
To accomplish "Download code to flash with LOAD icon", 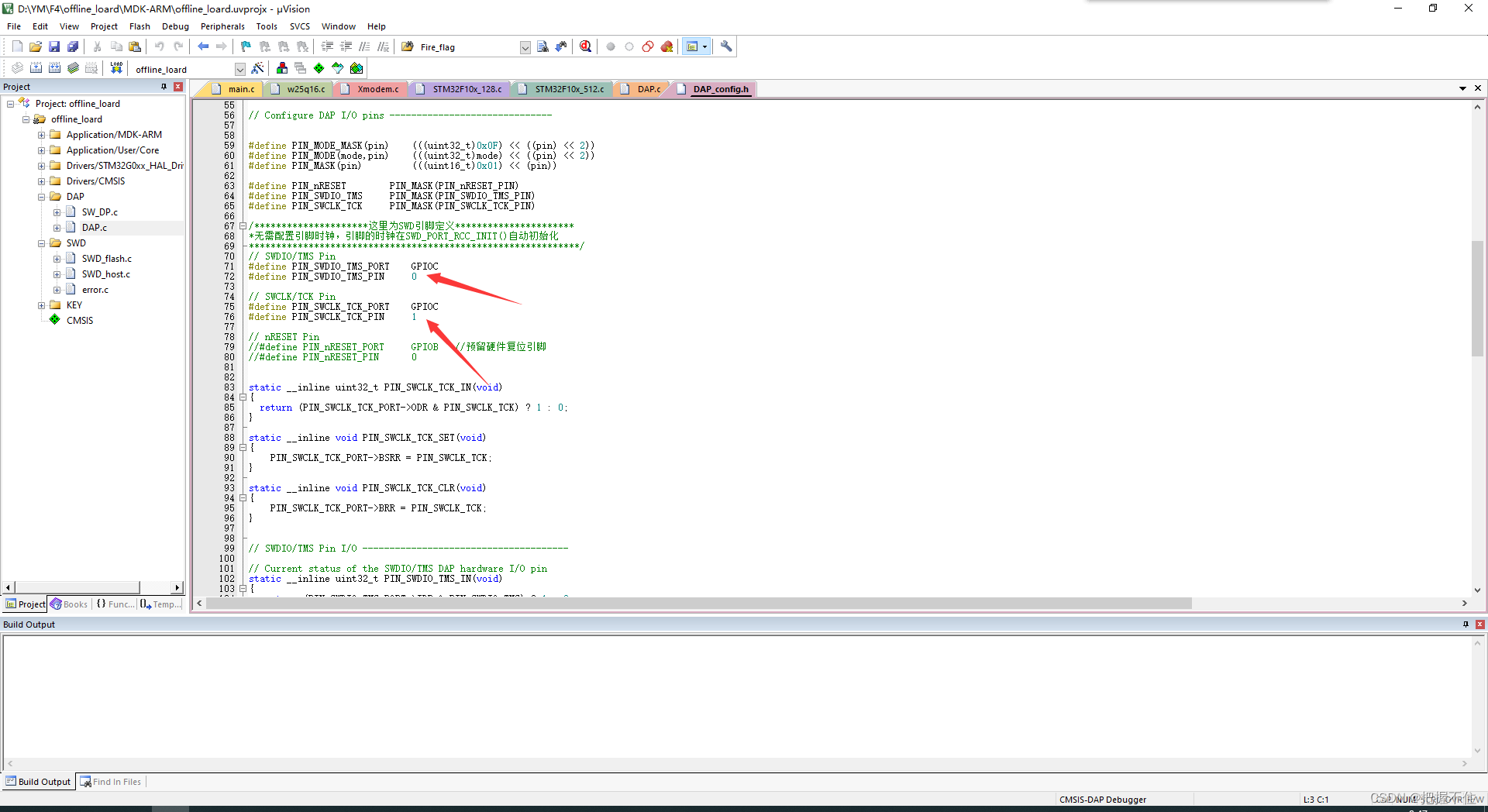I will pyautogui.click(x=116, y=68).
